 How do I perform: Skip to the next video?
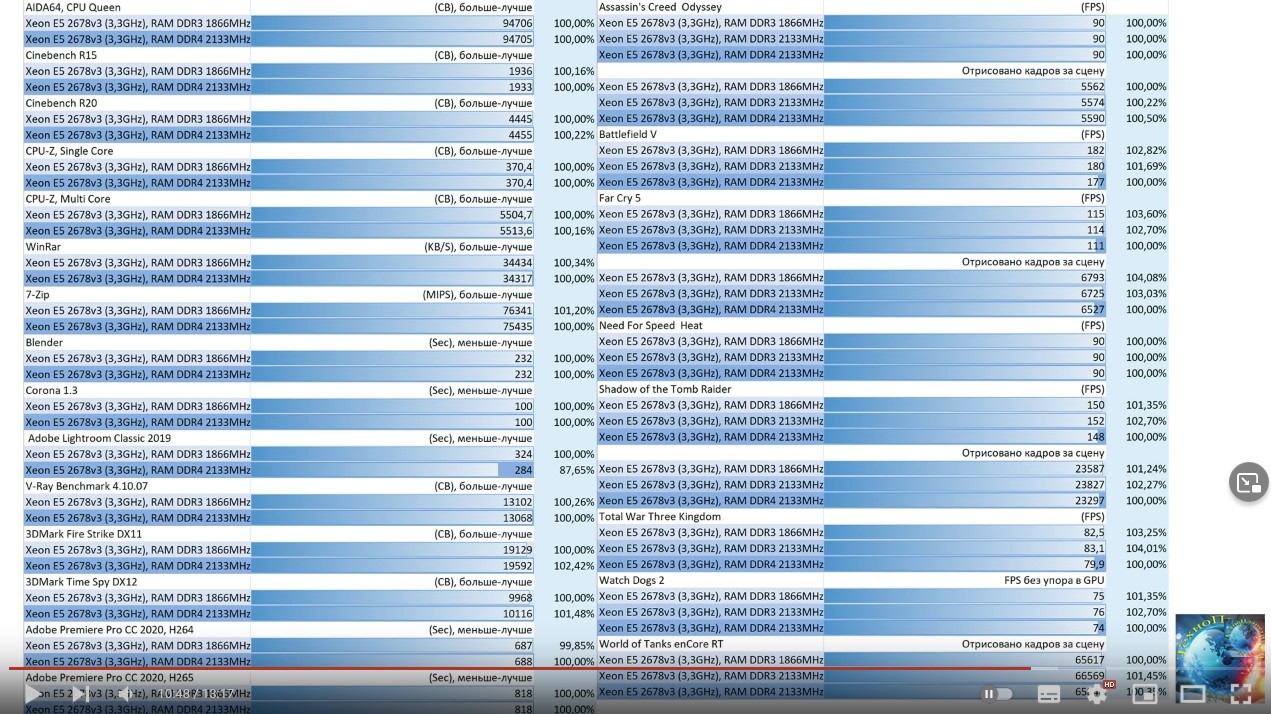pyautogui.click(x=79, y=693)
